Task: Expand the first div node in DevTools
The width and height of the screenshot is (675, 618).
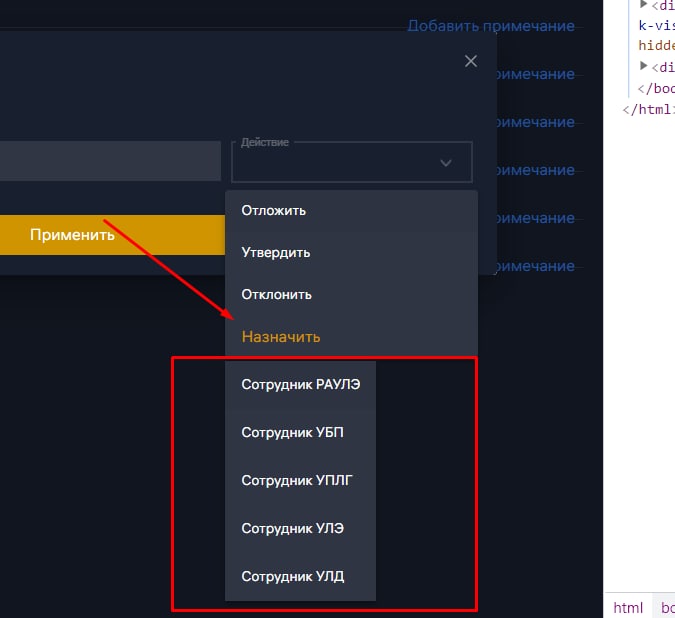Action: (x=644, y=5)
